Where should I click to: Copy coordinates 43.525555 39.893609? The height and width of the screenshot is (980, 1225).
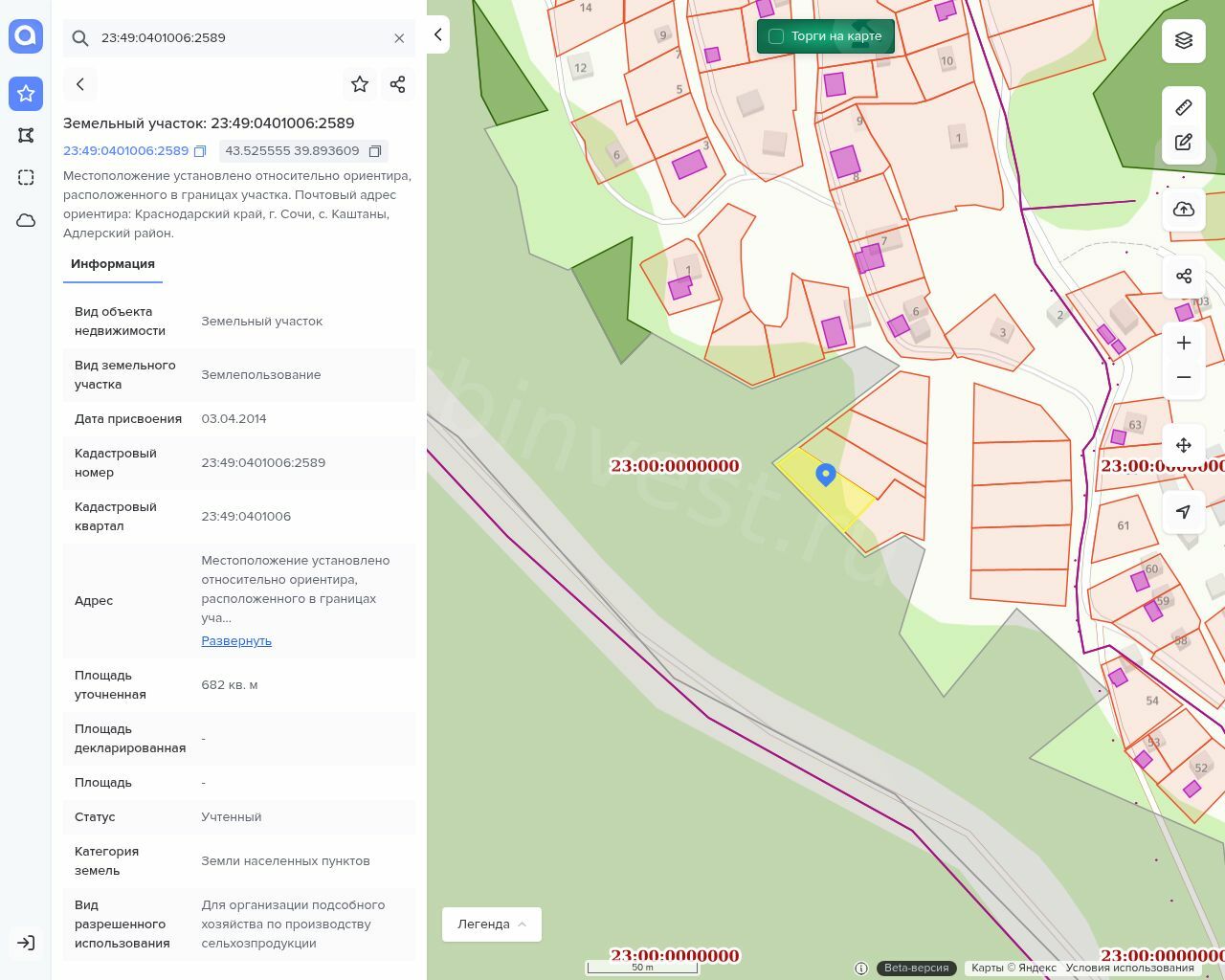tap(375, 151)
